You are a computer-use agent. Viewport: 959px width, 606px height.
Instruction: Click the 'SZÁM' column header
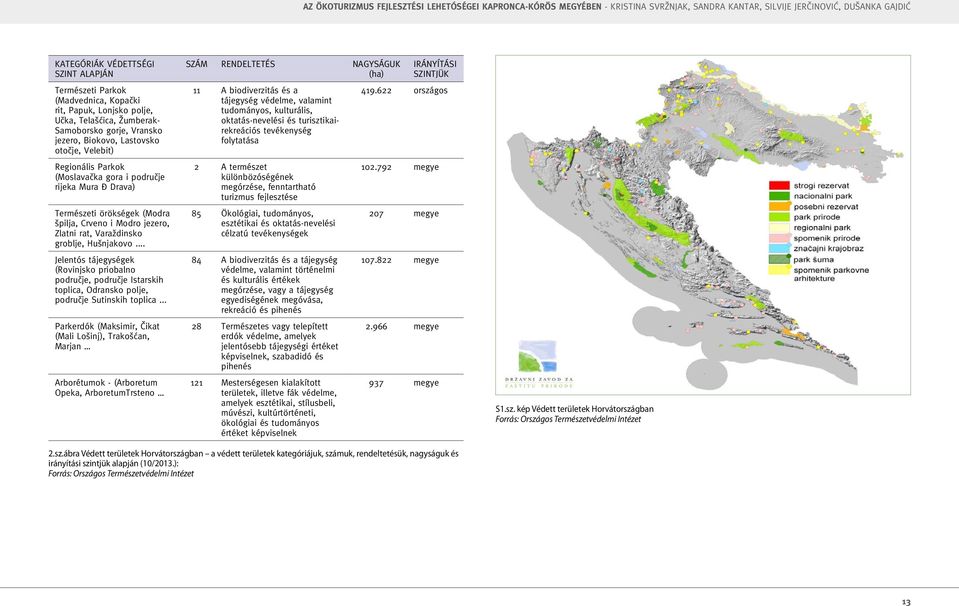[196, 64]
